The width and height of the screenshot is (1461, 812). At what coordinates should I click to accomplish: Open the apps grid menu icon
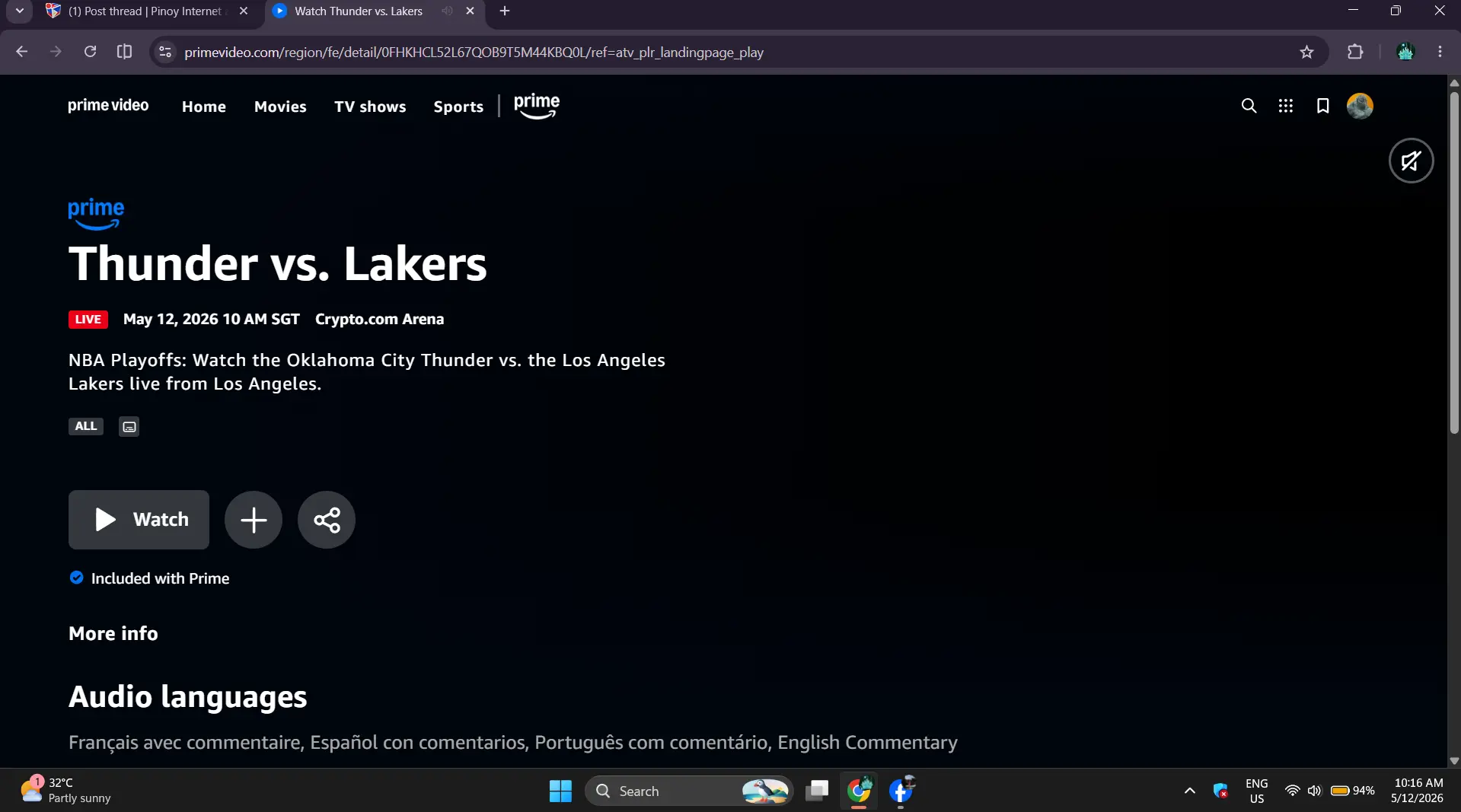coord(1286,106)
